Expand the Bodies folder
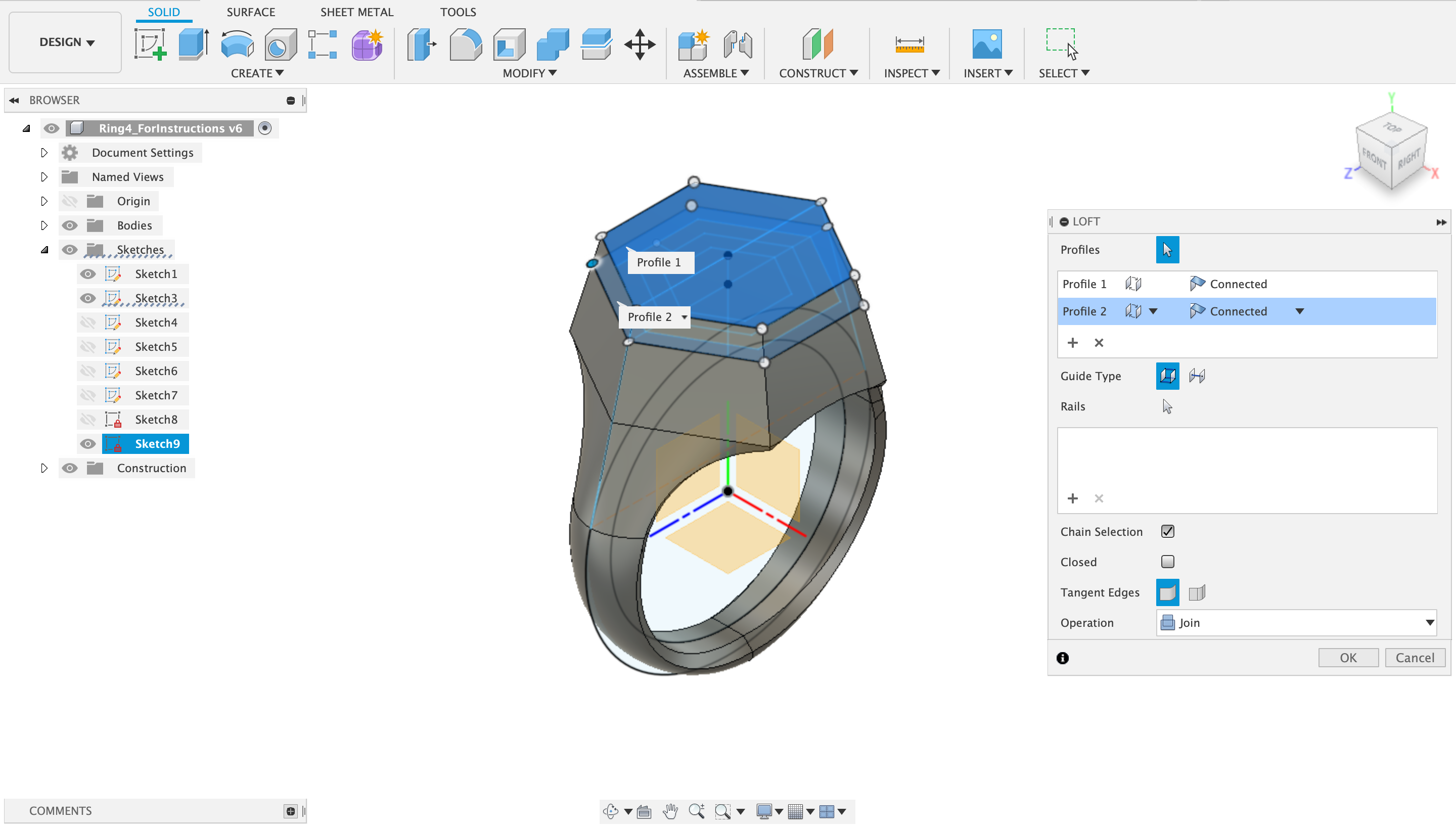1456x827 pixels. pyautogui.click(x=44, y=225)
